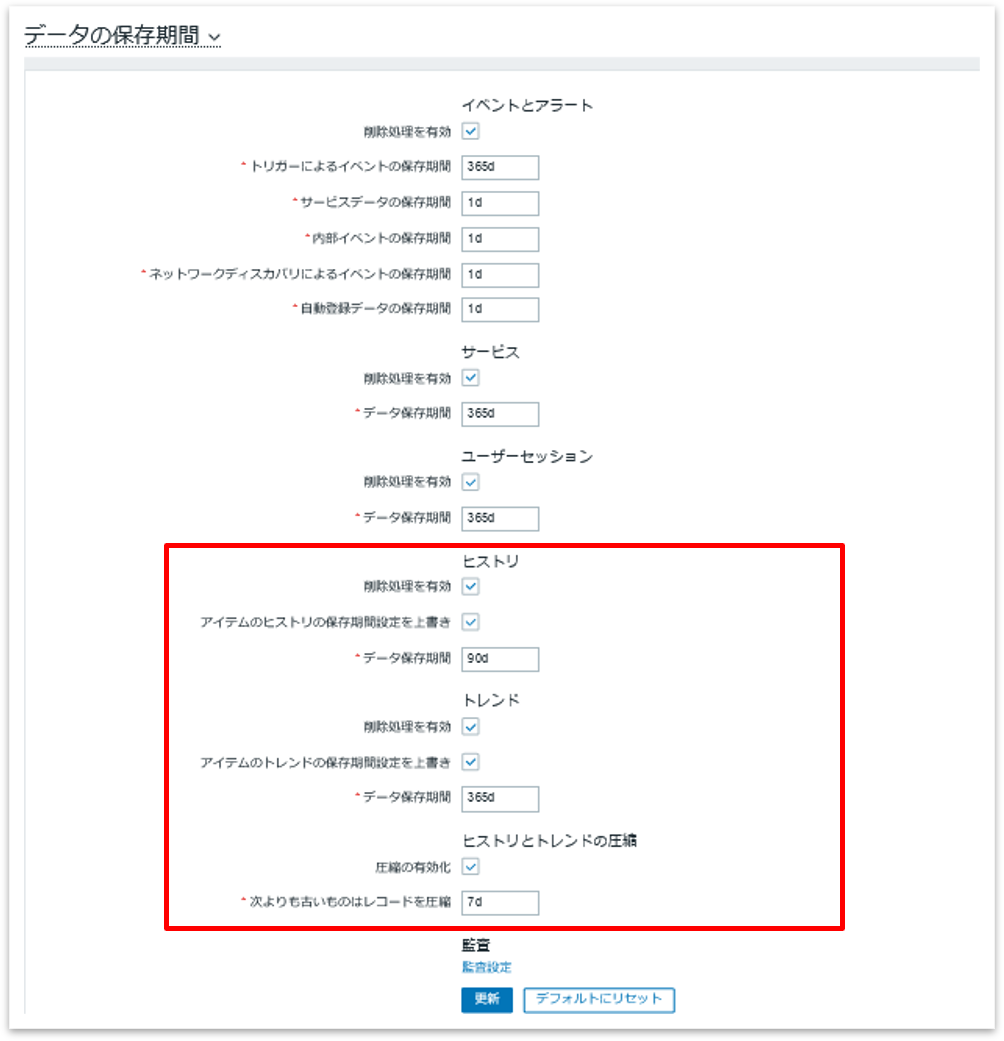
Task: Toggle アイテムのトレンドの保存期間設定を上書き checkbox
Action: click(471, 762)
